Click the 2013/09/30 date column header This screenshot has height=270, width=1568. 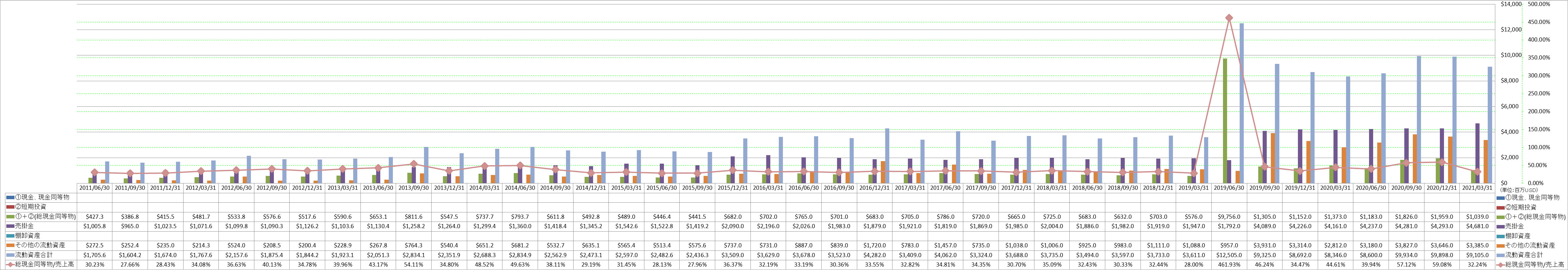pos(414,188)
